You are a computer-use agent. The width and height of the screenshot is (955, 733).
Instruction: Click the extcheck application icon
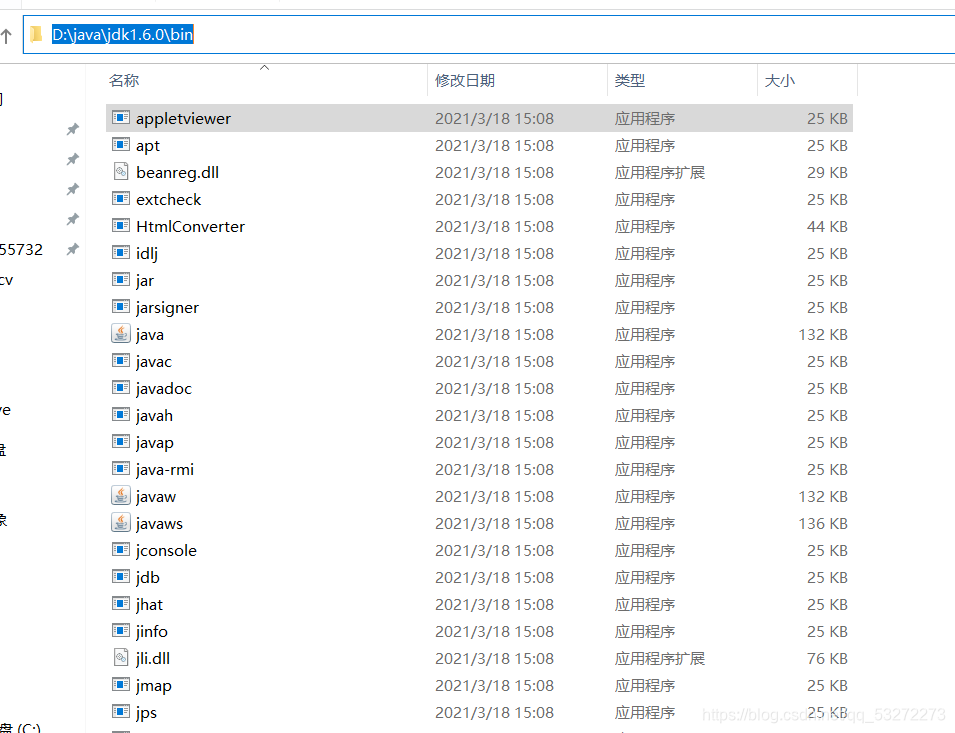click(121, 198)
